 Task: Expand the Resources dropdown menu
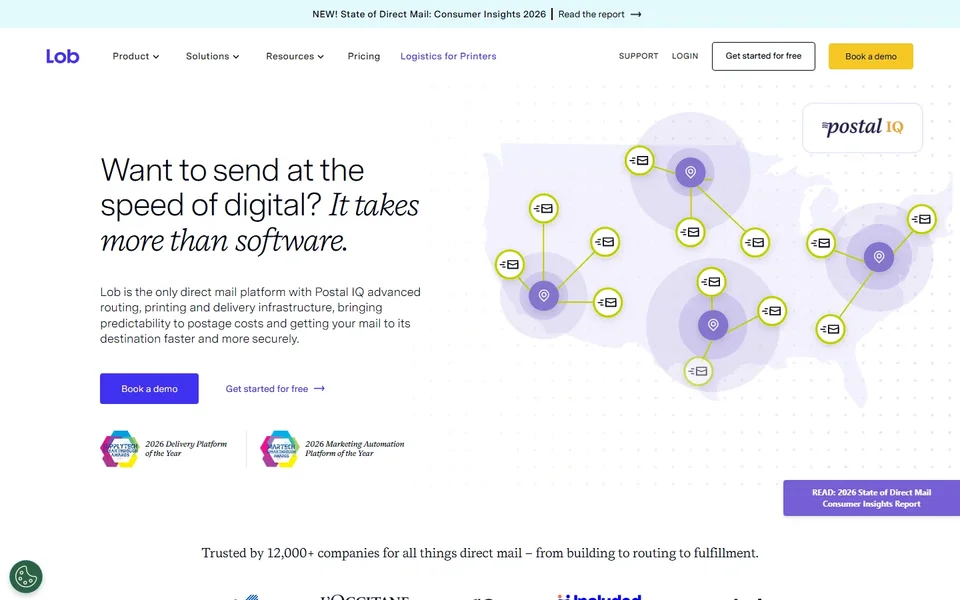(x=294, y=56)
